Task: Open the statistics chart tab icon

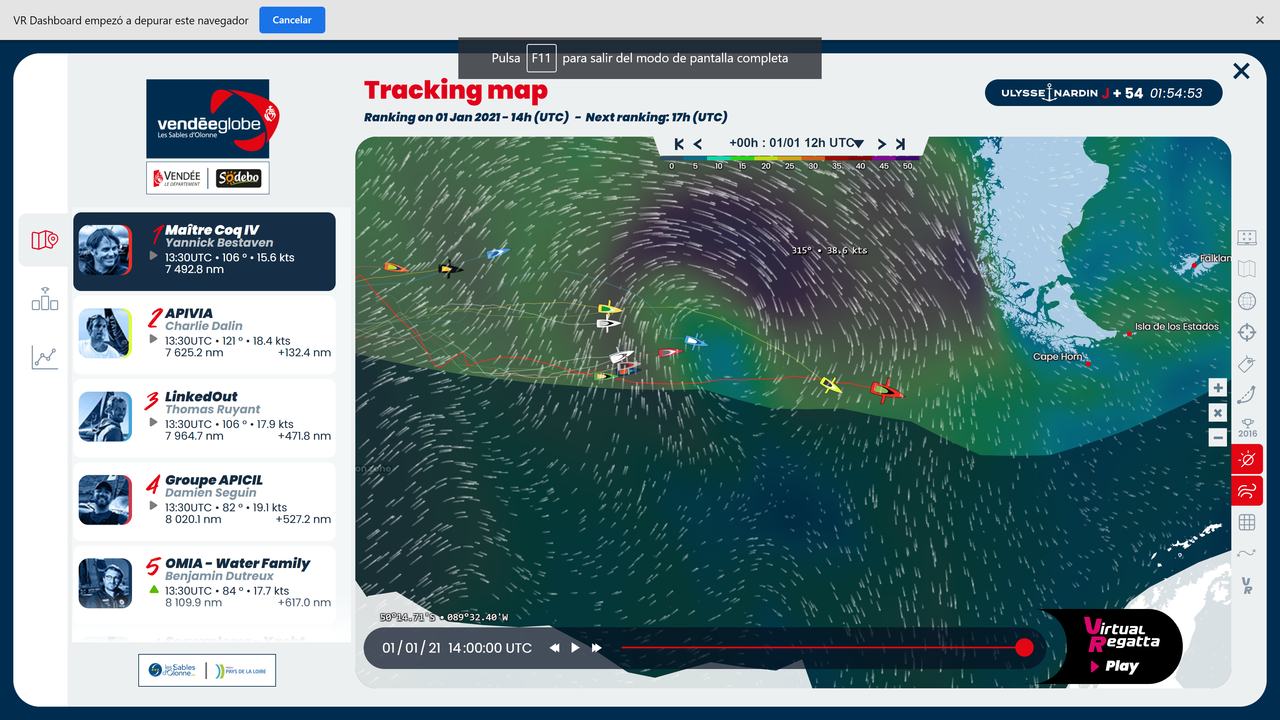Action: [x=44, y=357]
